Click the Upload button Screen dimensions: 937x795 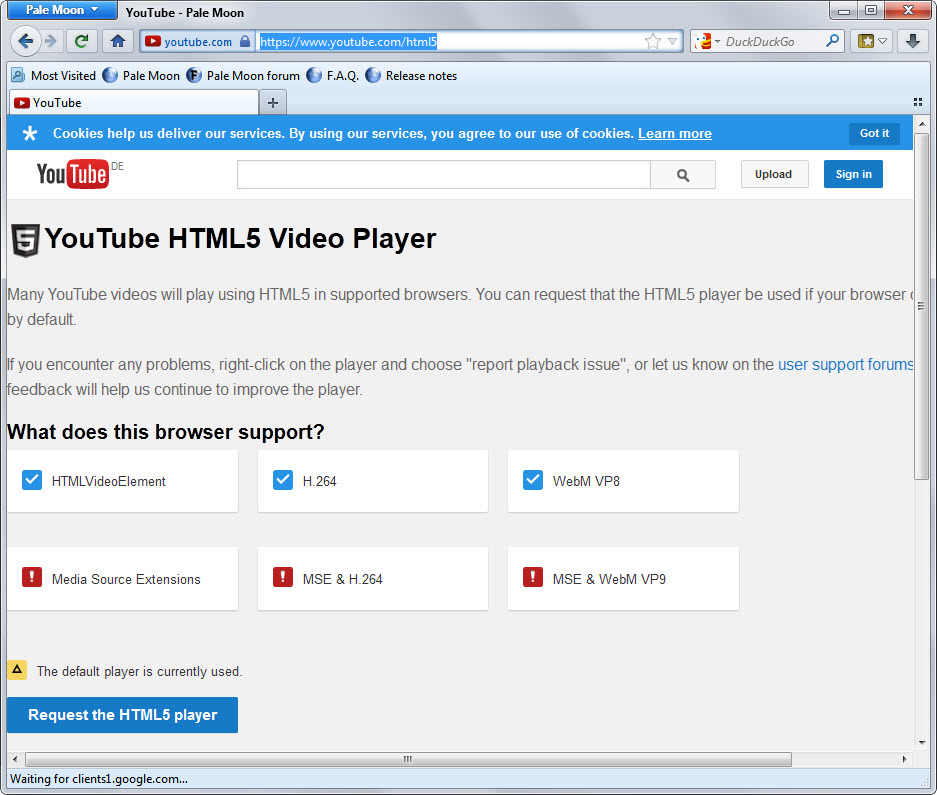pyautogui.click(x=774, y=174)
